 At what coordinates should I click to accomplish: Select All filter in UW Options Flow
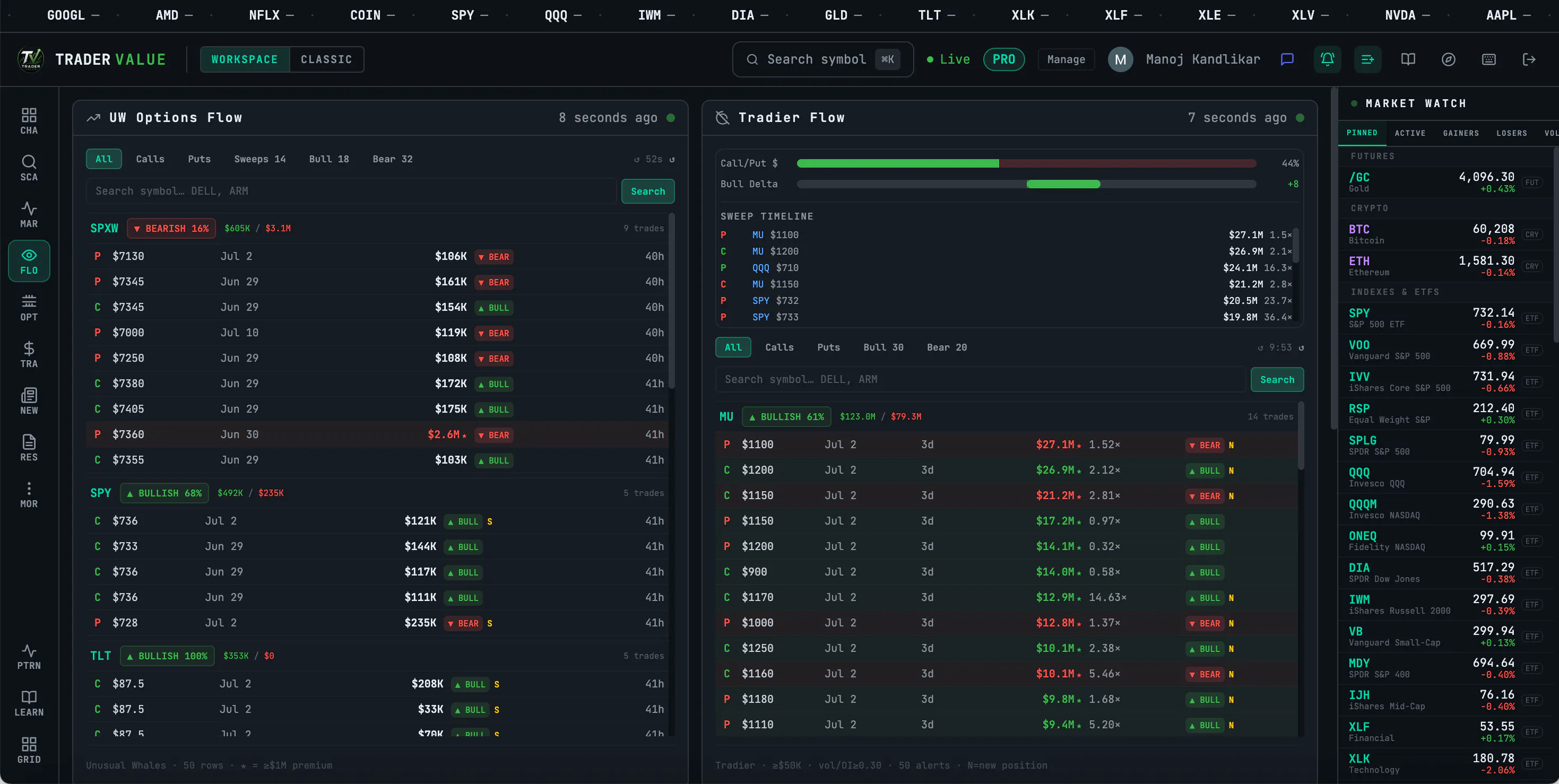pyautogui.click(x=103, y=159)
